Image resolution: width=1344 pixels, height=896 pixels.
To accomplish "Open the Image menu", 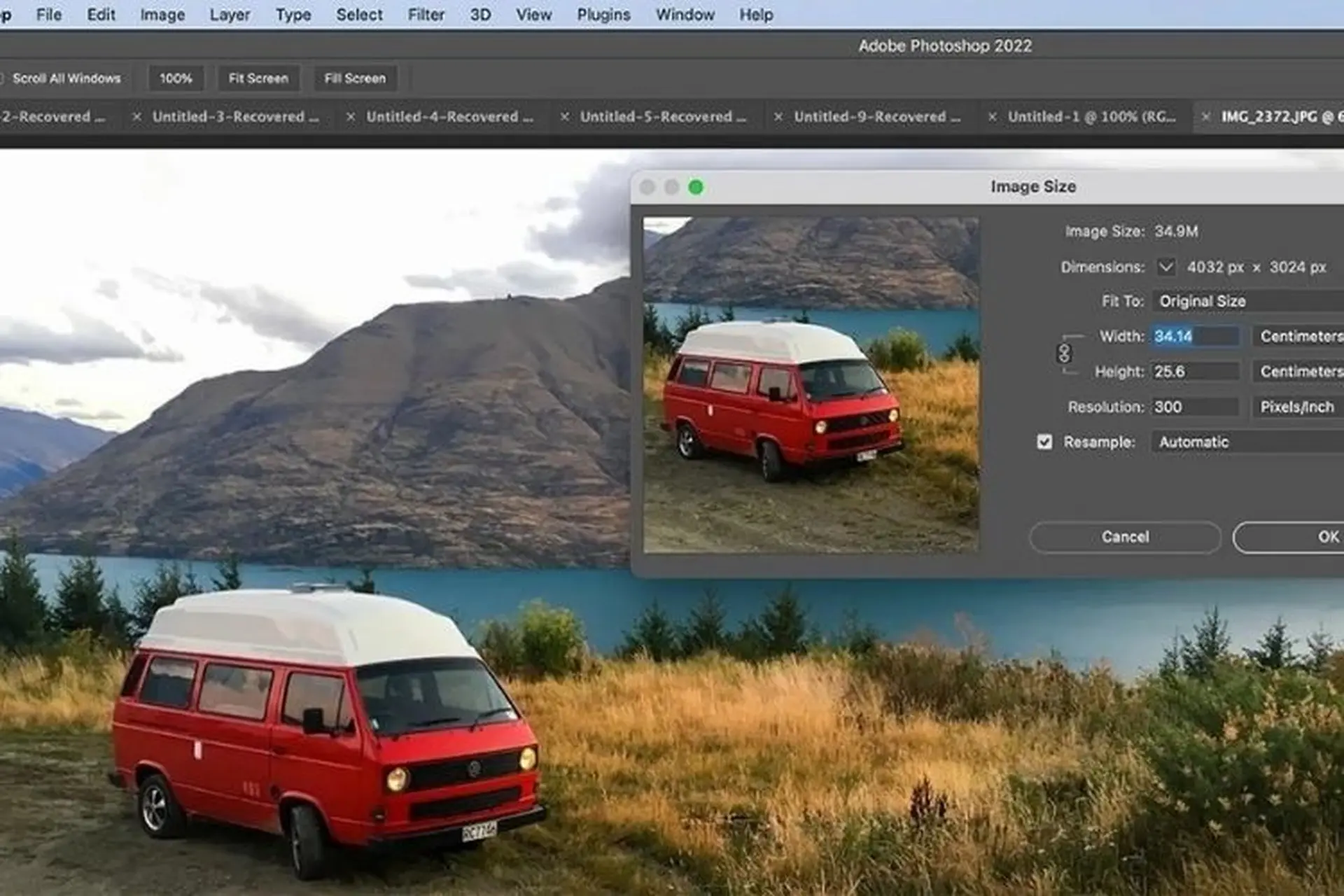I will click(x=162, y=15).
